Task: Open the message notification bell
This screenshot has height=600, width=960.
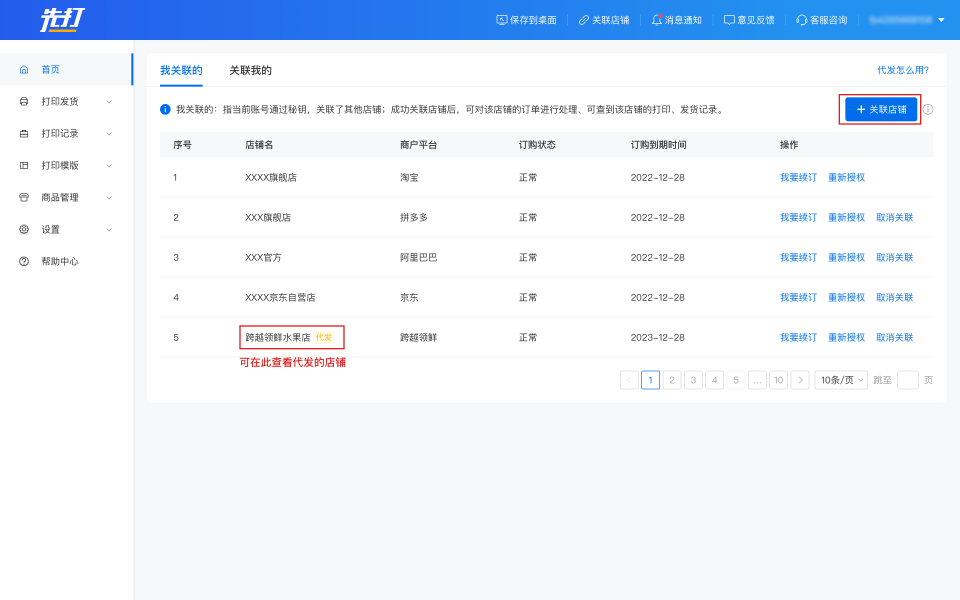Action: pos(657,20)
